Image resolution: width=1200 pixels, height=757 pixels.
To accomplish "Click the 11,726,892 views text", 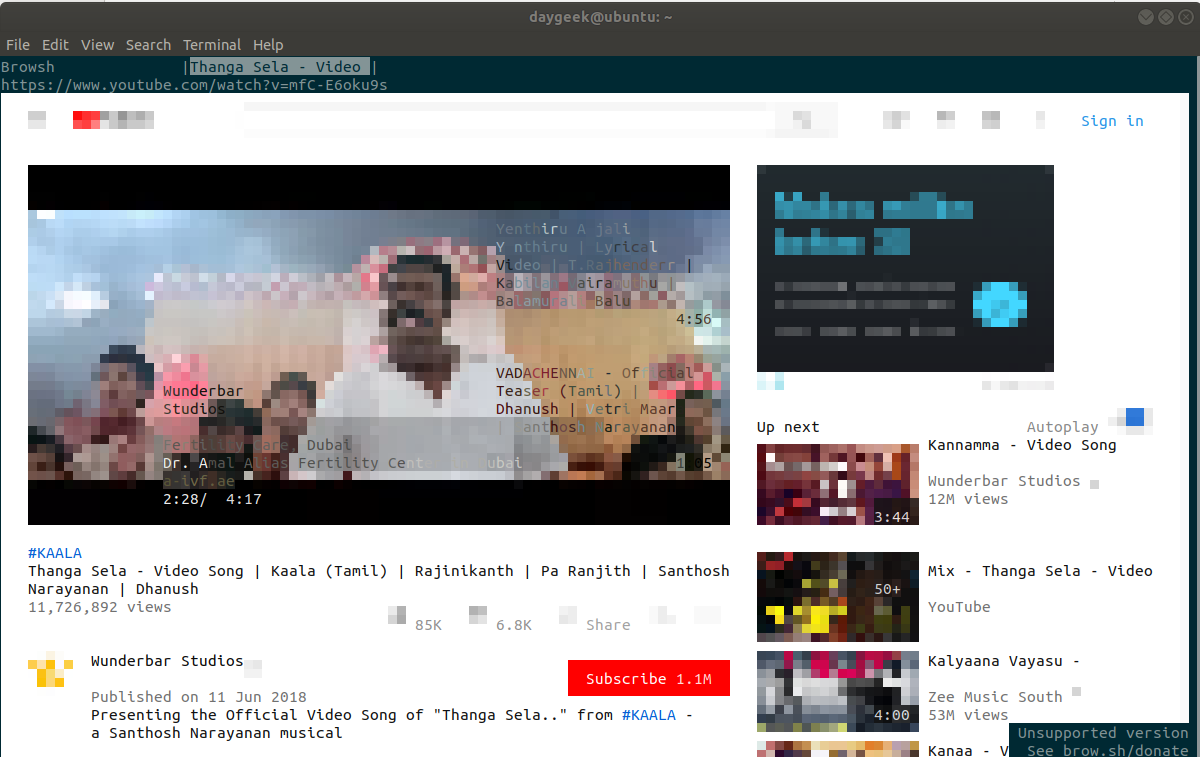I will [x=100, y=607].
